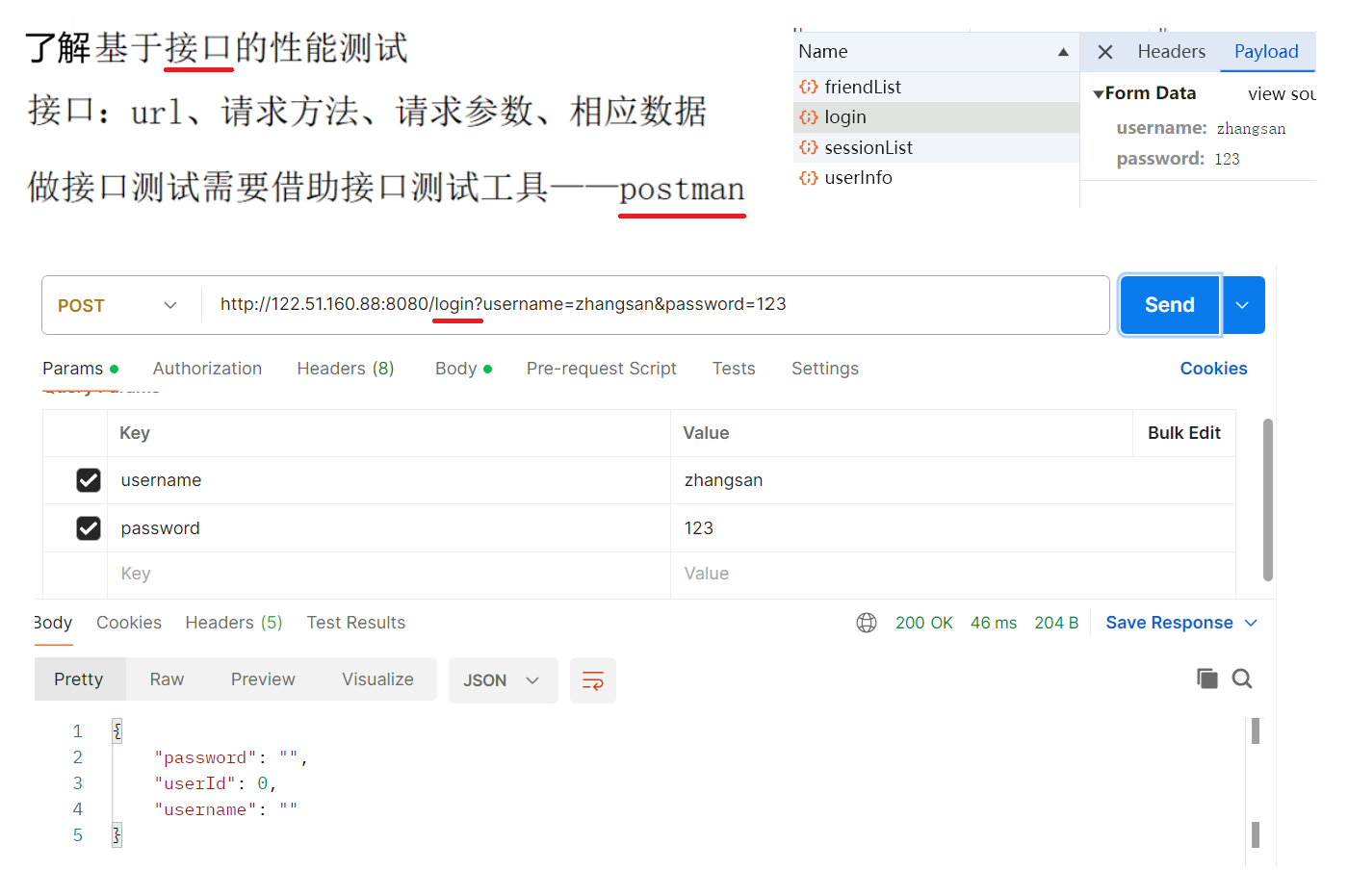1348x896 pixels.
Task: Select the friendList network request
Action: [936, 87]
